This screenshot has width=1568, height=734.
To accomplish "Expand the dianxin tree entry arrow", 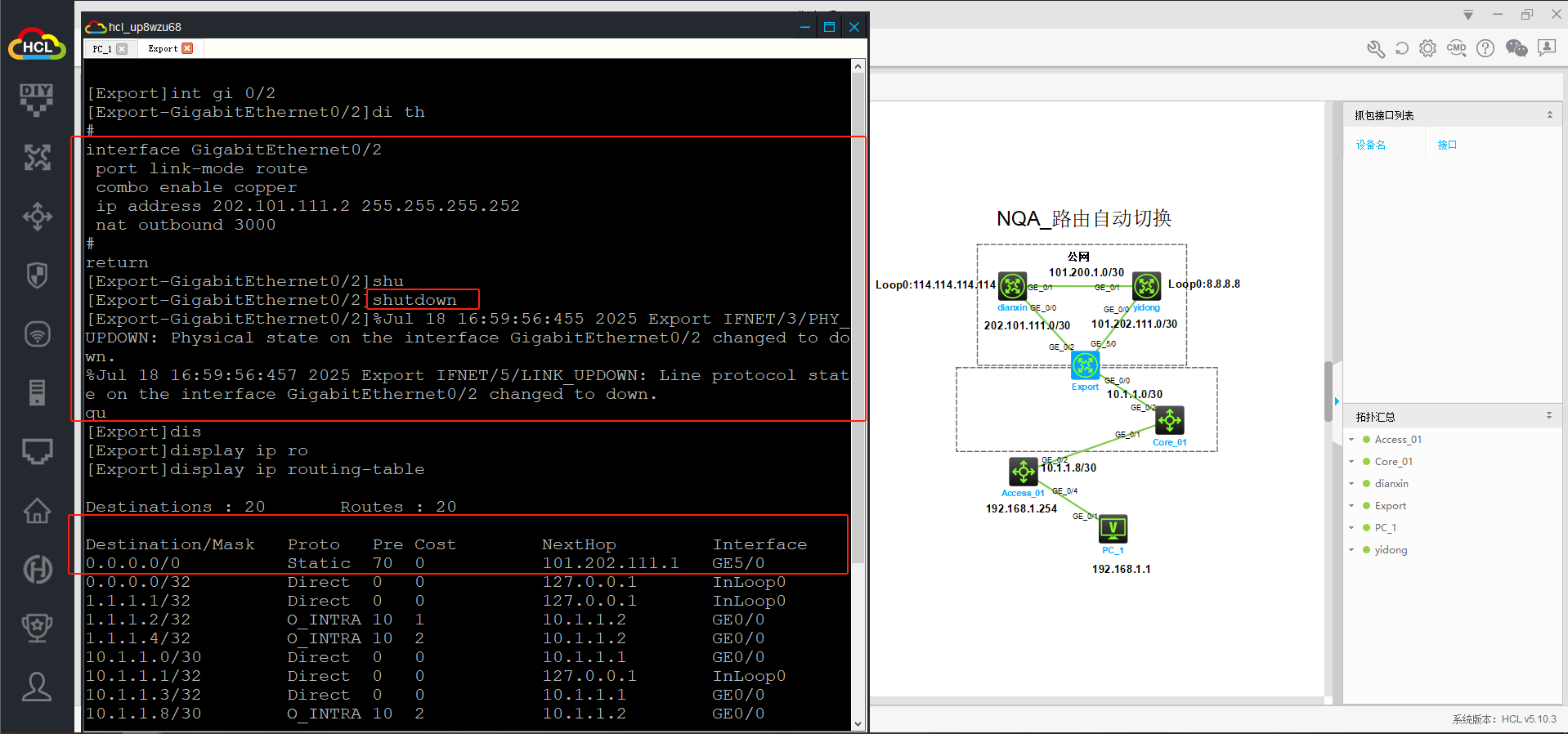I will pyautogui.click(x=1351, y=484).
